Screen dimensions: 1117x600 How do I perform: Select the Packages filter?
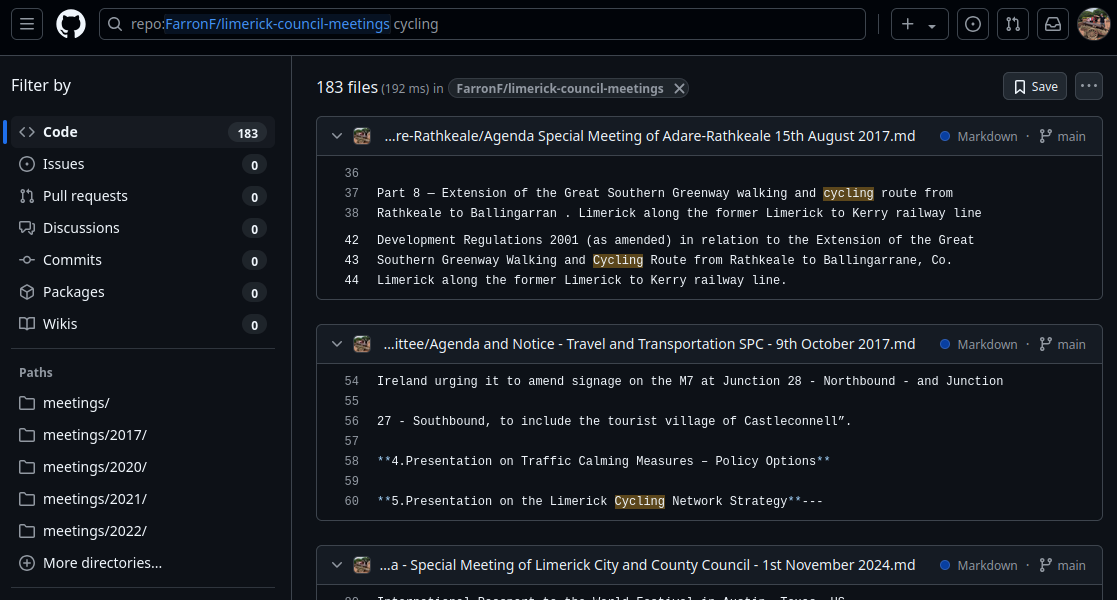(x=142, y=292)
